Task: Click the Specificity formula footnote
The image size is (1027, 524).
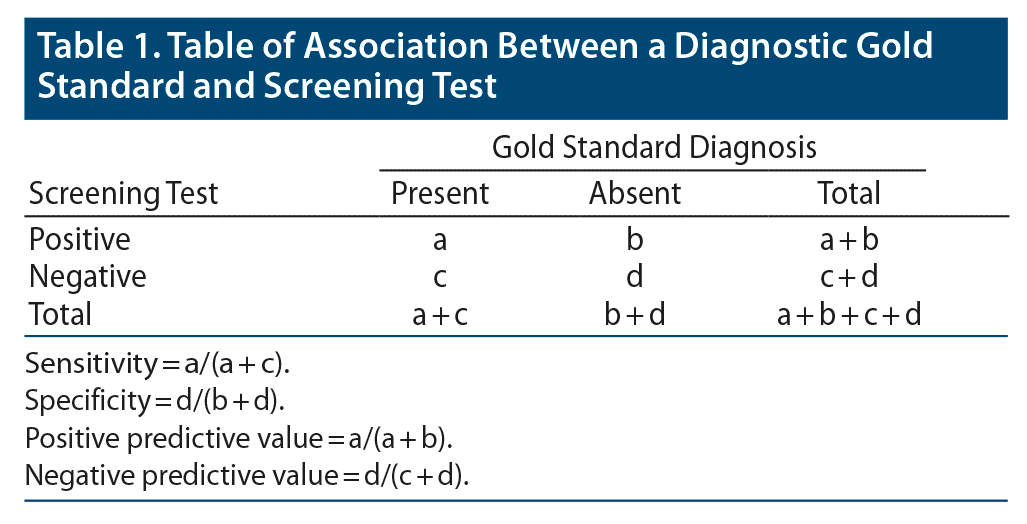Action: coord(157,400)
